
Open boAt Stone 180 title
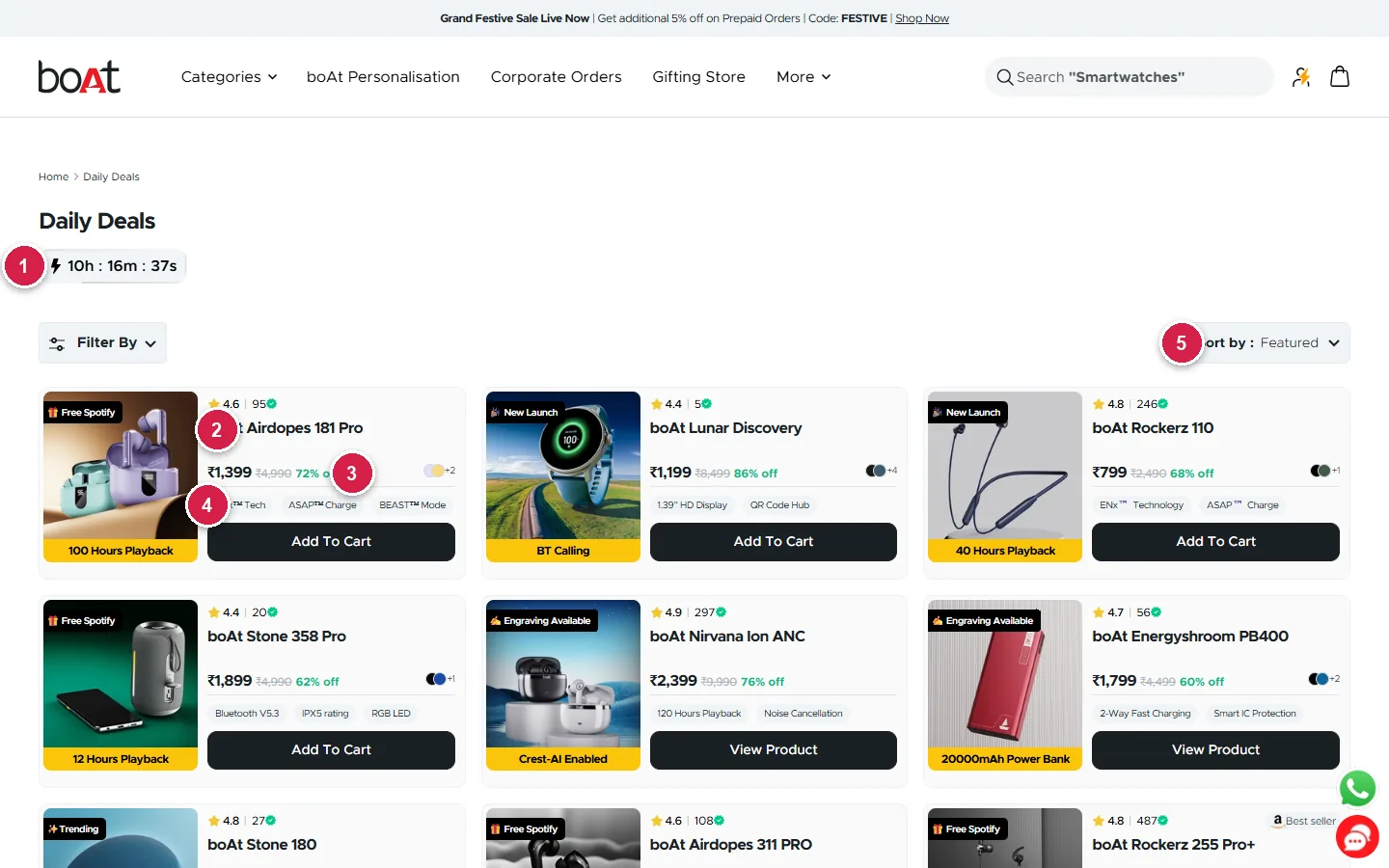coord(262,845)
